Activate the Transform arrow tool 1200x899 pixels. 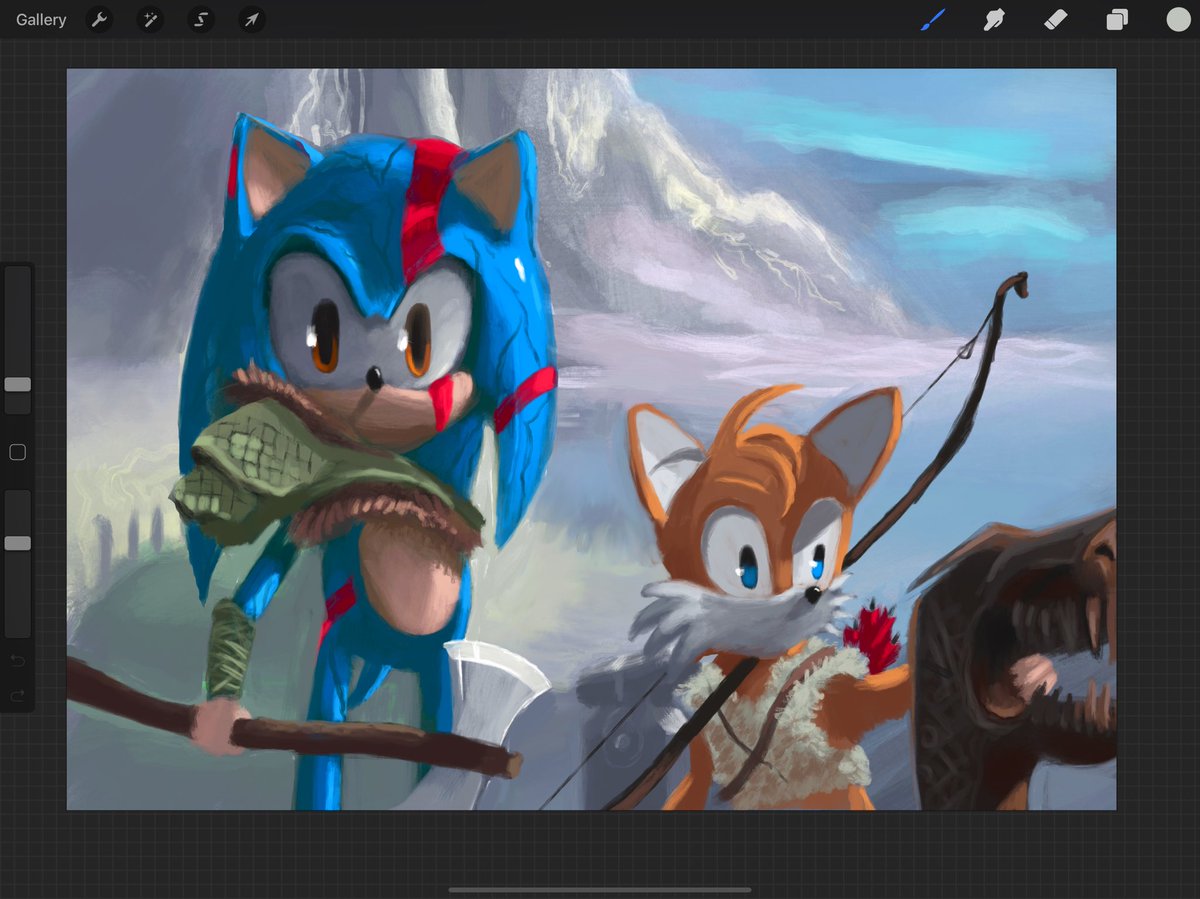point(252,20)
